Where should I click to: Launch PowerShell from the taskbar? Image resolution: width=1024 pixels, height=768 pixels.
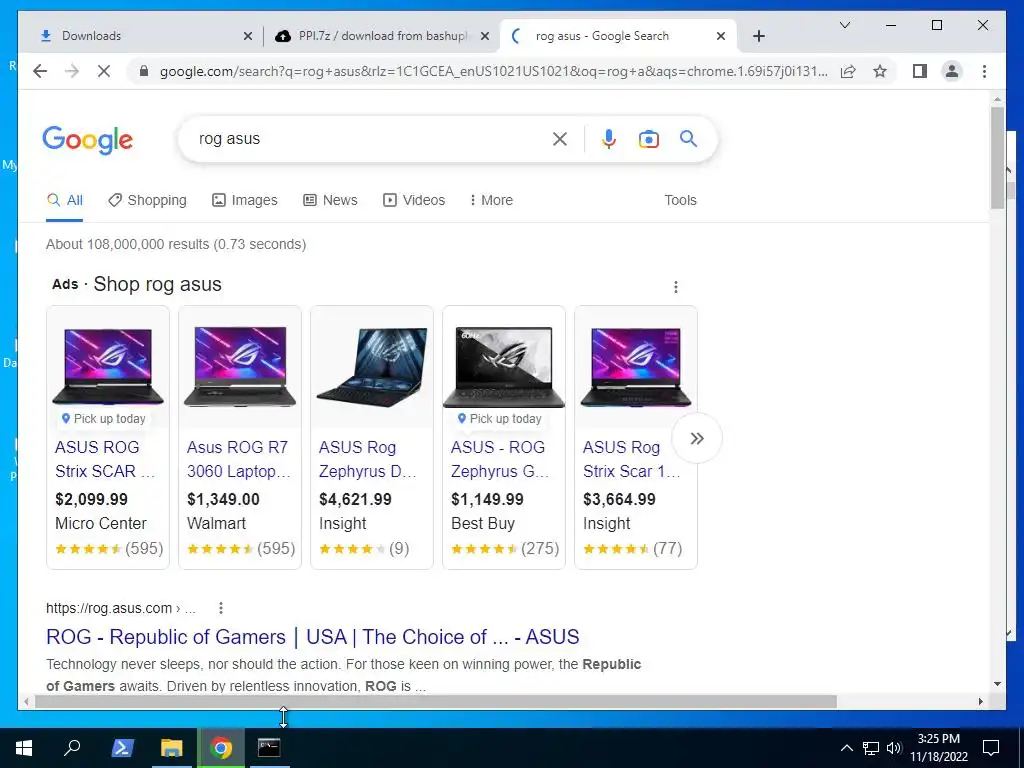point(122,748)
